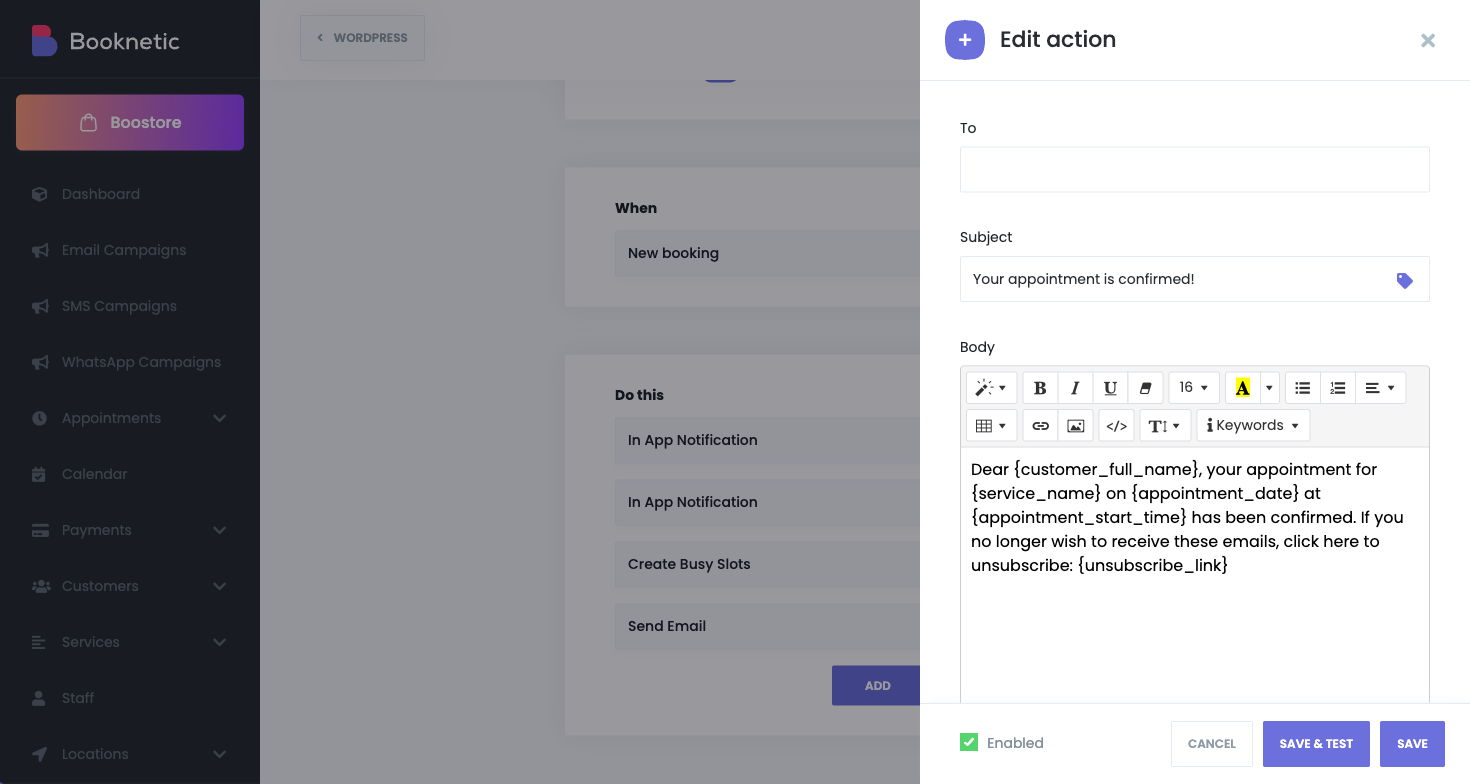Uncheck the Enabled checkbox
The height and width of the screenshot is (784, 1470).
969,742
